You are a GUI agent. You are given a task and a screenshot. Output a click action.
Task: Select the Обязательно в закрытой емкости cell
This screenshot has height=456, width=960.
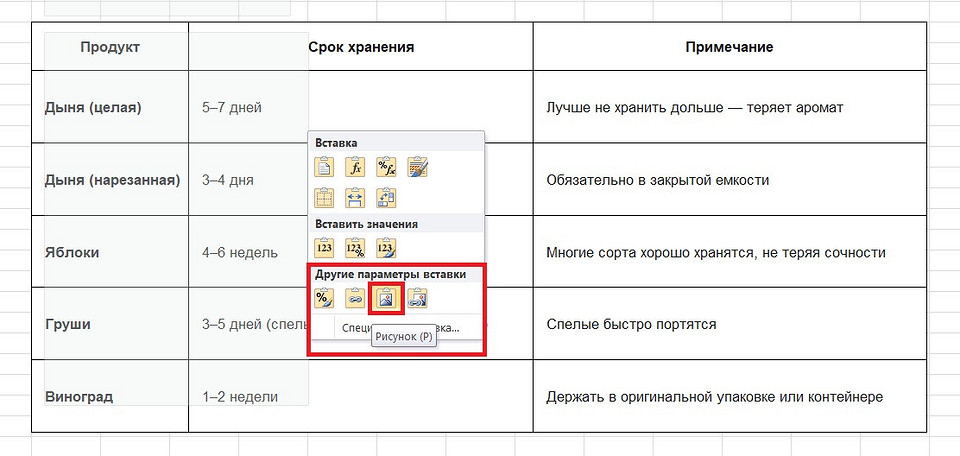[729, 180]
